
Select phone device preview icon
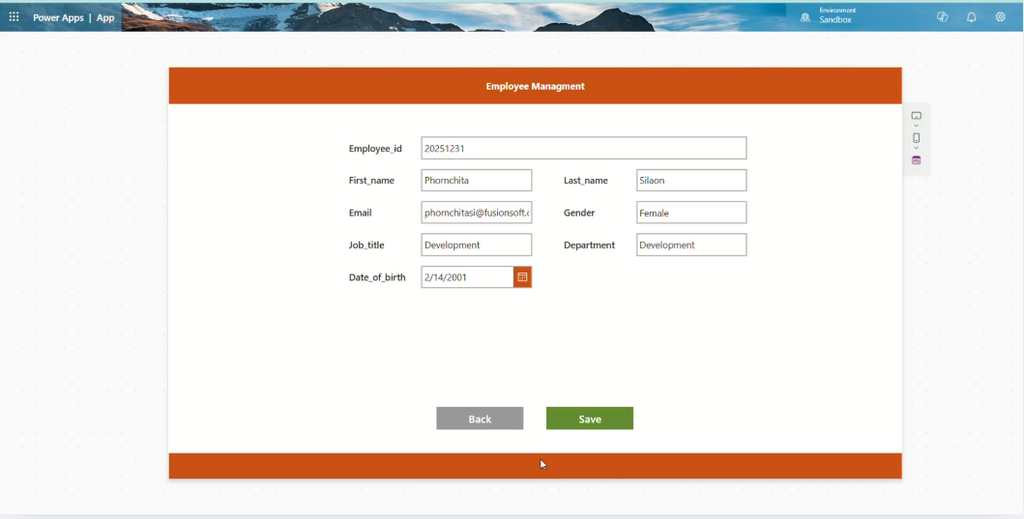coord(916,138)
